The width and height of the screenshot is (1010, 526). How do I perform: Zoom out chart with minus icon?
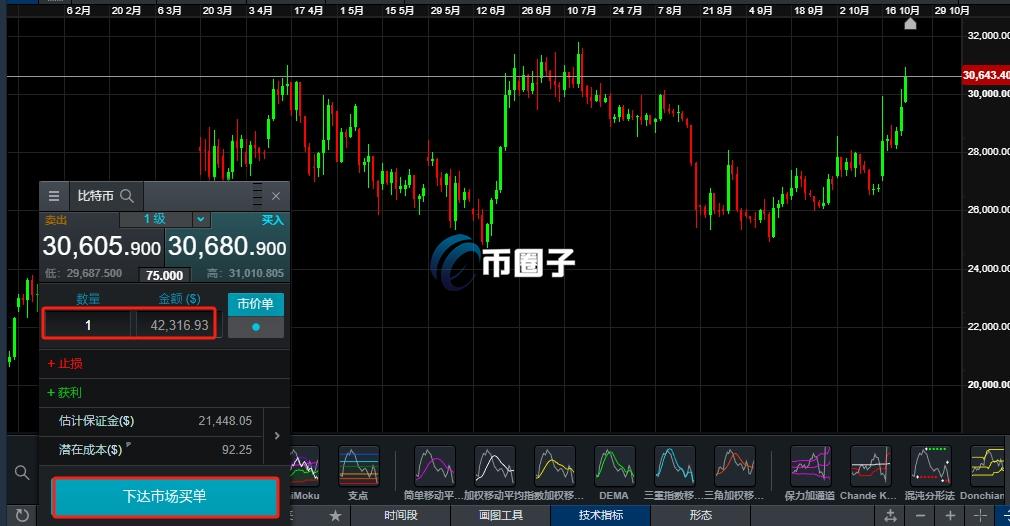pyautogui.click(x=920, y=516)
